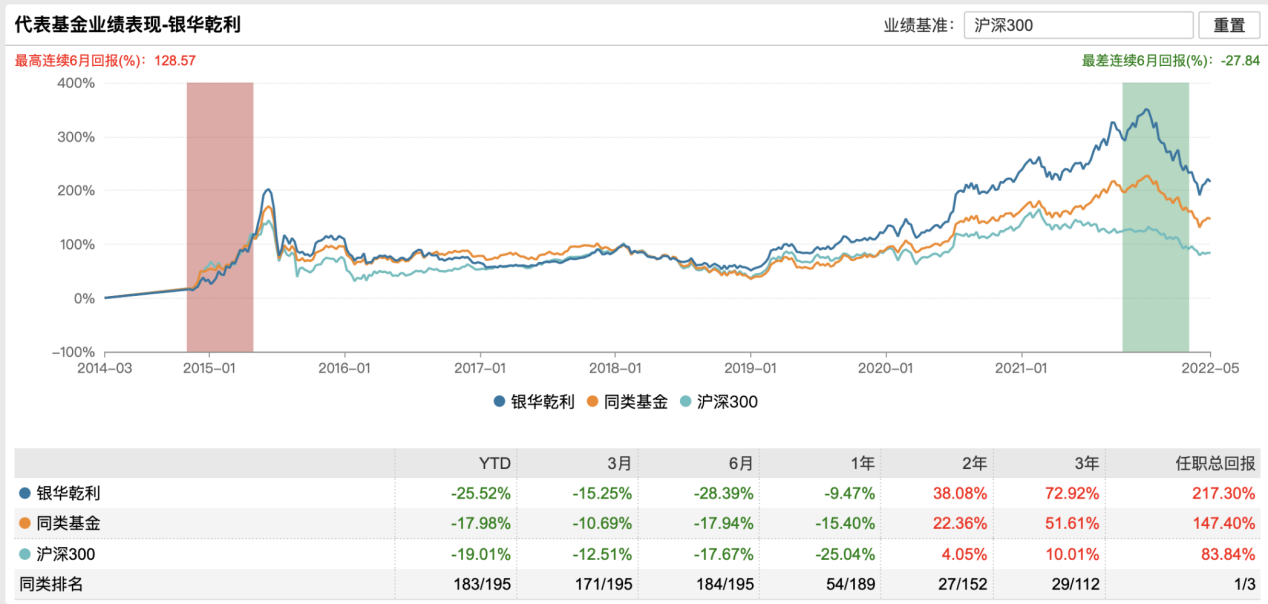Image resolution: width=1268 pixels, height=604 pixels.
Task: Click the orange legend marker for 同类基金
Action: [x=592, y=402]
